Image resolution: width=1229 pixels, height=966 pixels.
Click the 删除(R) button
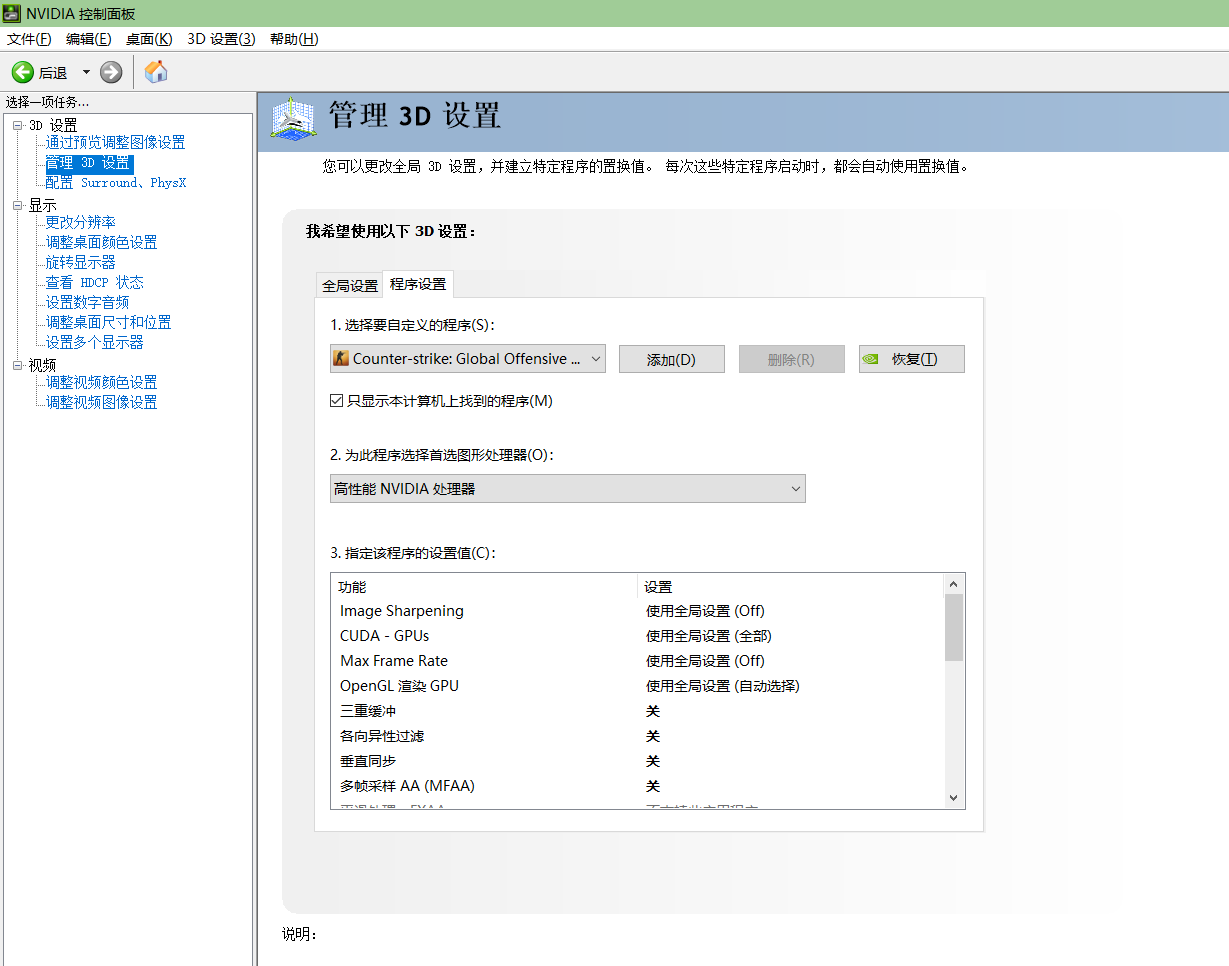[x=792, y=359]
